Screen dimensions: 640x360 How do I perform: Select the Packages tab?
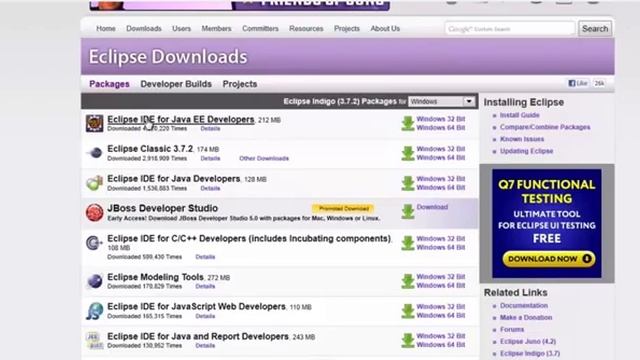pos(109,84)
